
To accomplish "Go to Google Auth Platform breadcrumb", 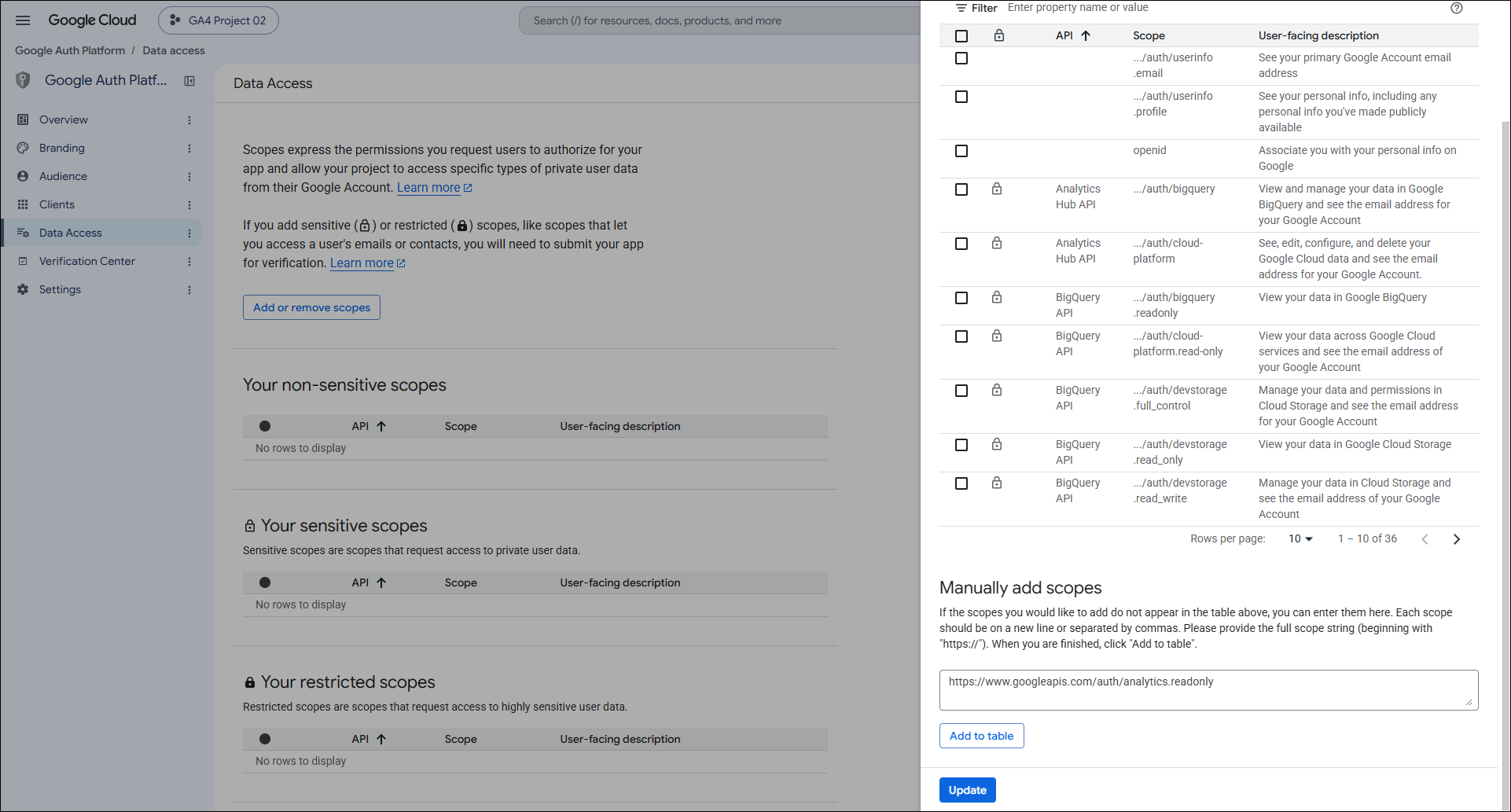I will click(x=70, y=50).
